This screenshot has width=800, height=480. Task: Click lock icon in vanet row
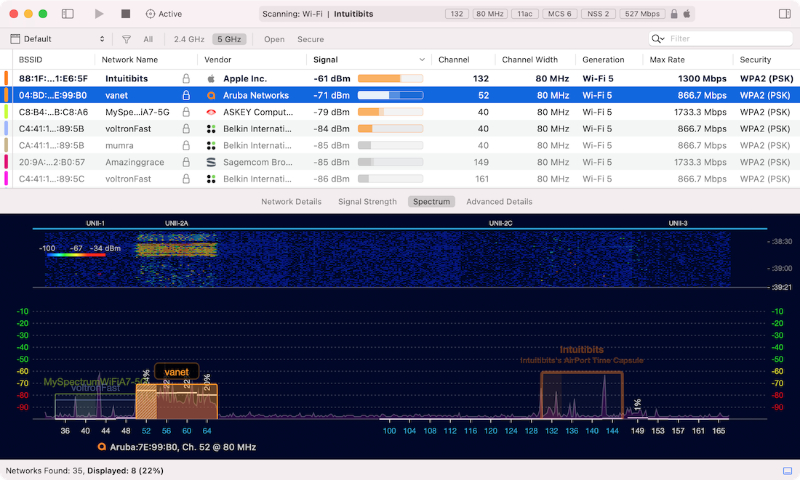[186, 95]
